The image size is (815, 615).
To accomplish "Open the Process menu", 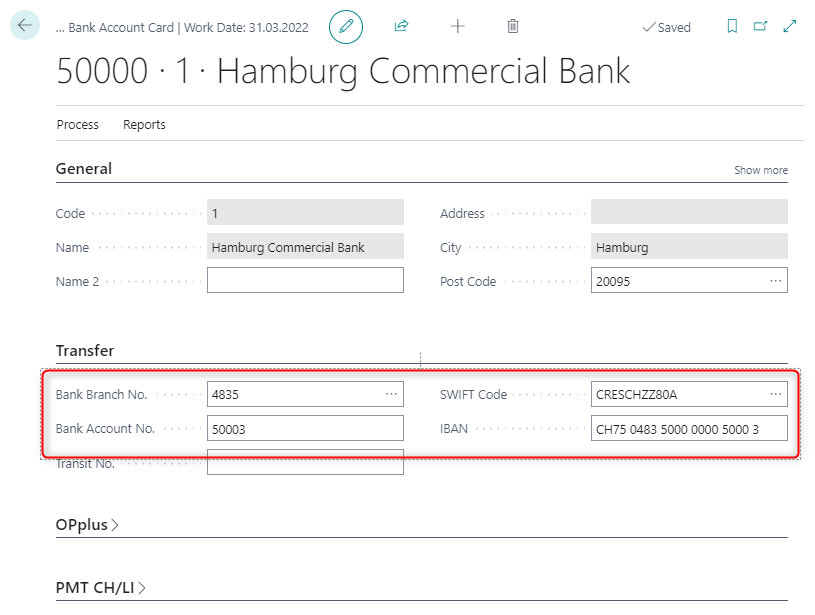I will [77, 125].
